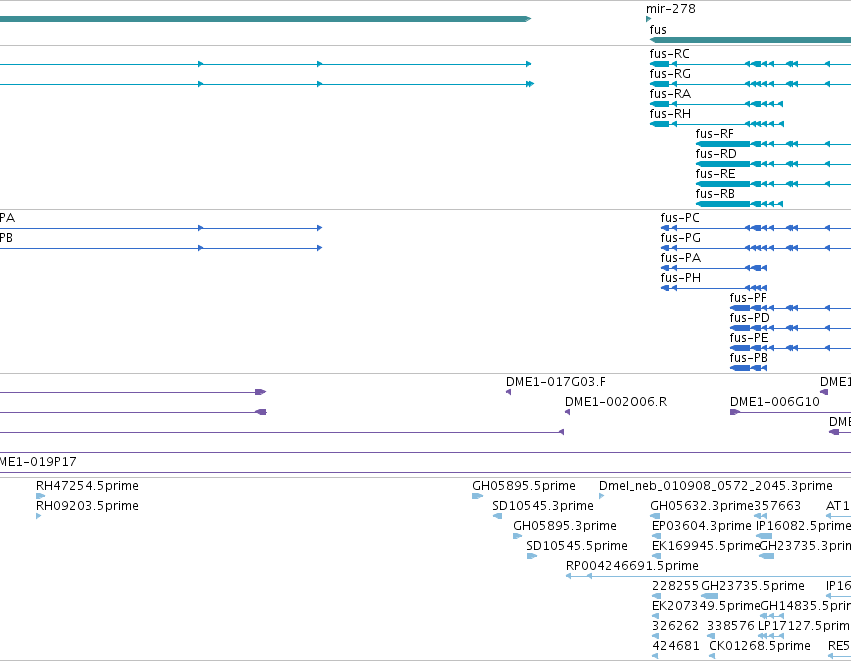Select EST GH05895.3prime
This screenshot has height=661, width=851.
[x=565, y=526]
